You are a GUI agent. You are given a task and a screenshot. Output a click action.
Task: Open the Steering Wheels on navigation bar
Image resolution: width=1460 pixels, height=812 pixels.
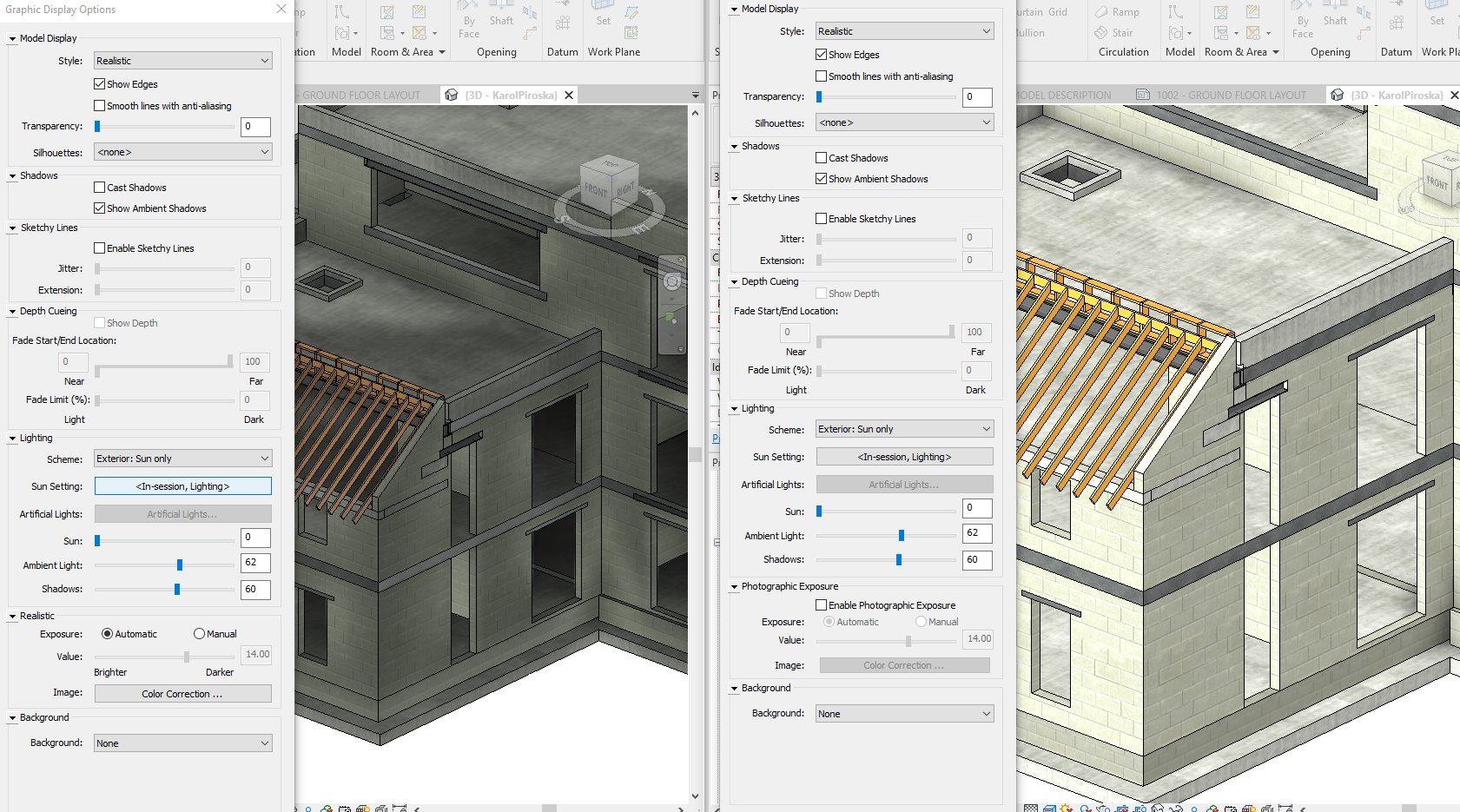click(x=672, y=281)
